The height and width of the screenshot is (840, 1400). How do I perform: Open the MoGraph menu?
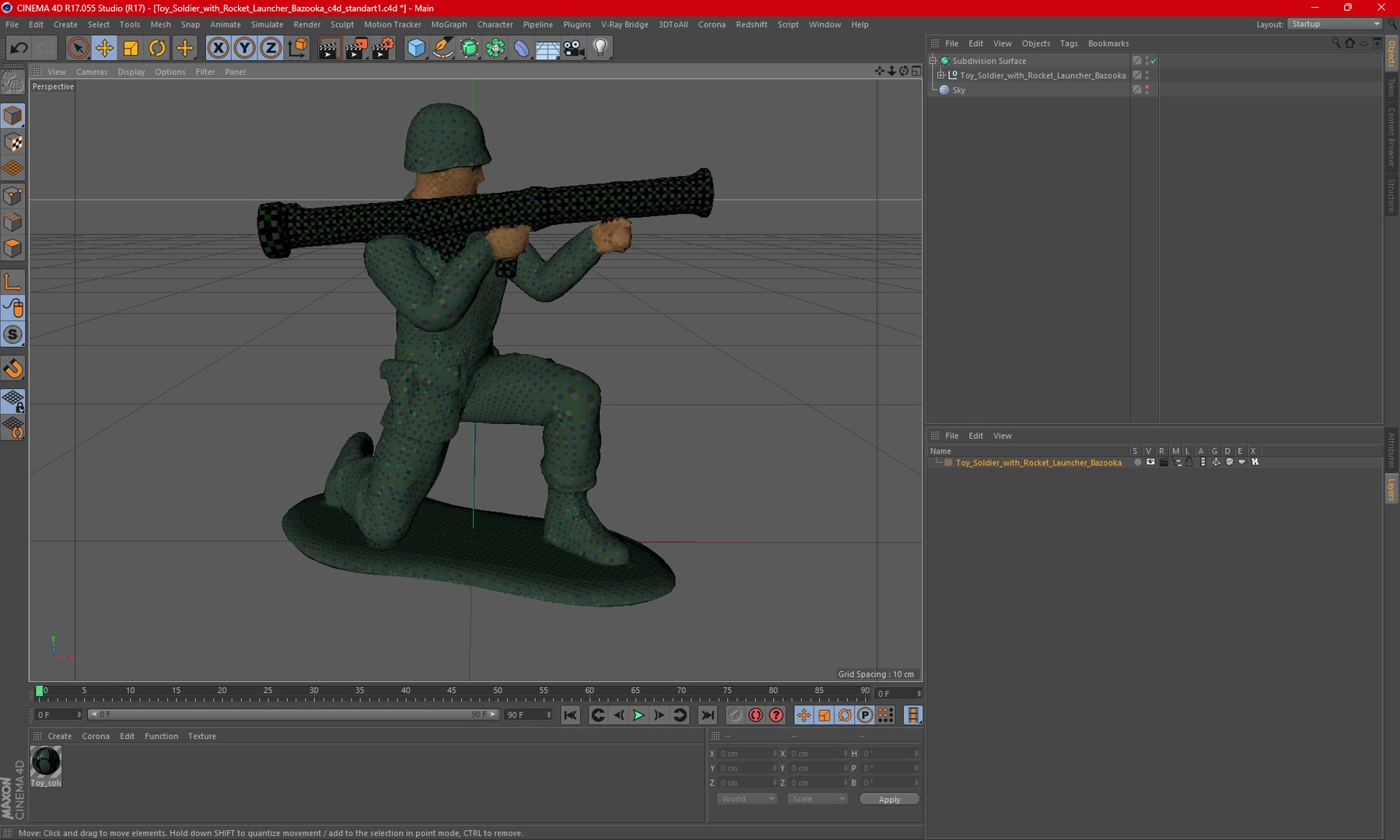449,24
